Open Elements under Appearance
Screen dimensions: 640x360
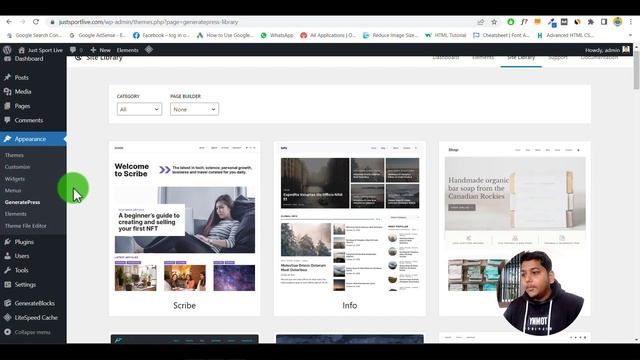click(16, 214)
